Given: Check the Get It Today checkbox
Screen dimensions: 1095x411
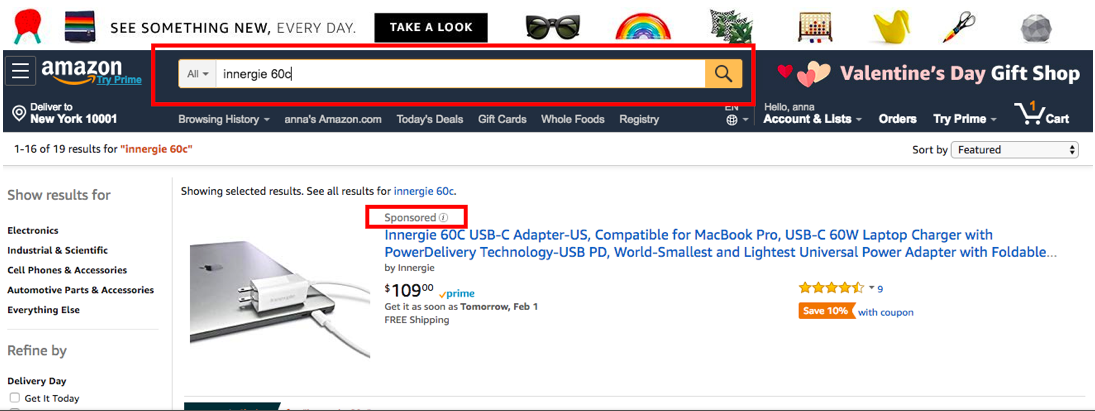Looking at the screenshot, I should point(15,398).
